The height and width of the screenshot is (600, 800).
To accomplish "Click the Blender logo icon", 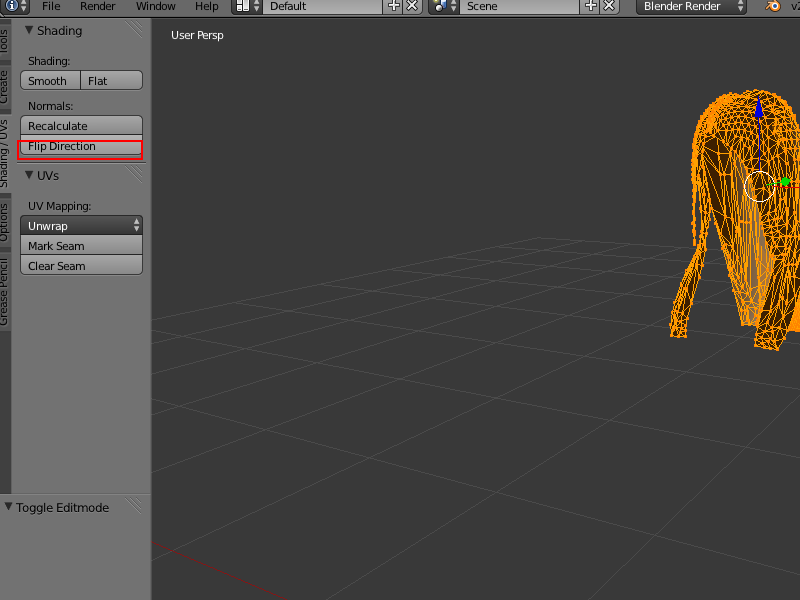I will tap(773, 6).
